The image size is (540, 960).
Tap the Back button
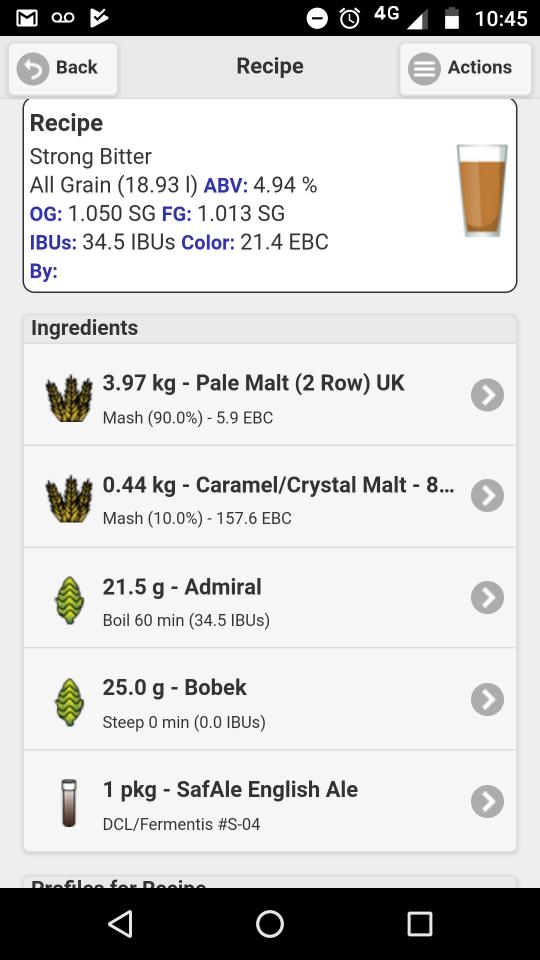tap(62, 68)
